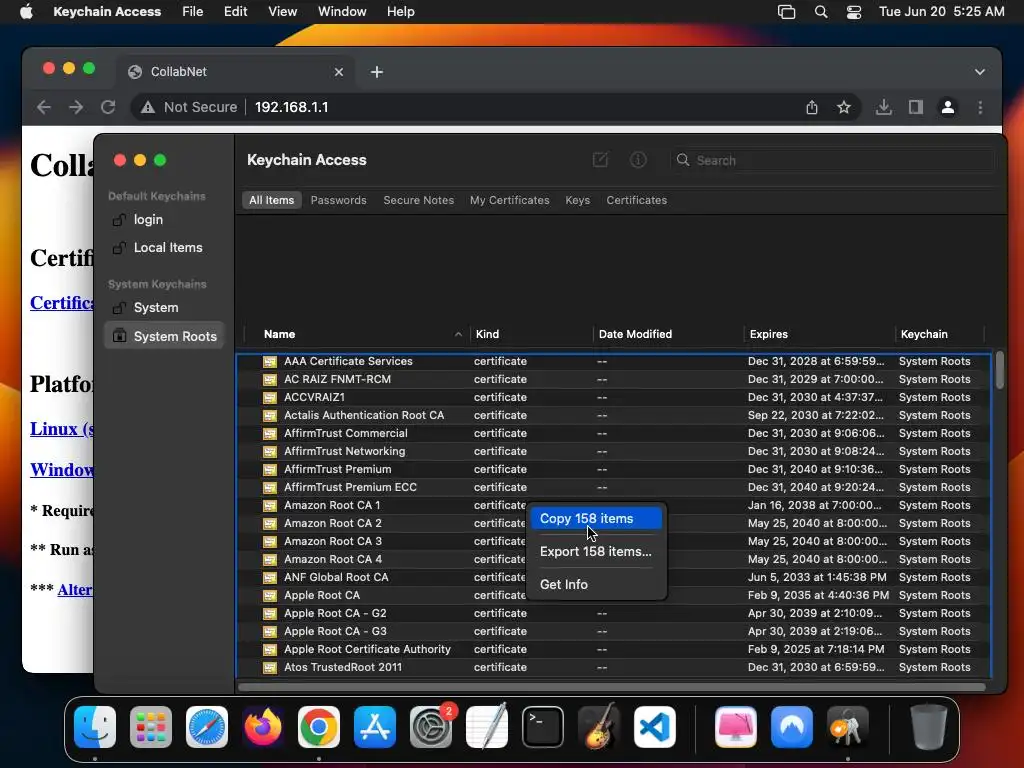Switch to the Certificates tab
Viewport: 1024px width, 768px height.
pos(637,200)
